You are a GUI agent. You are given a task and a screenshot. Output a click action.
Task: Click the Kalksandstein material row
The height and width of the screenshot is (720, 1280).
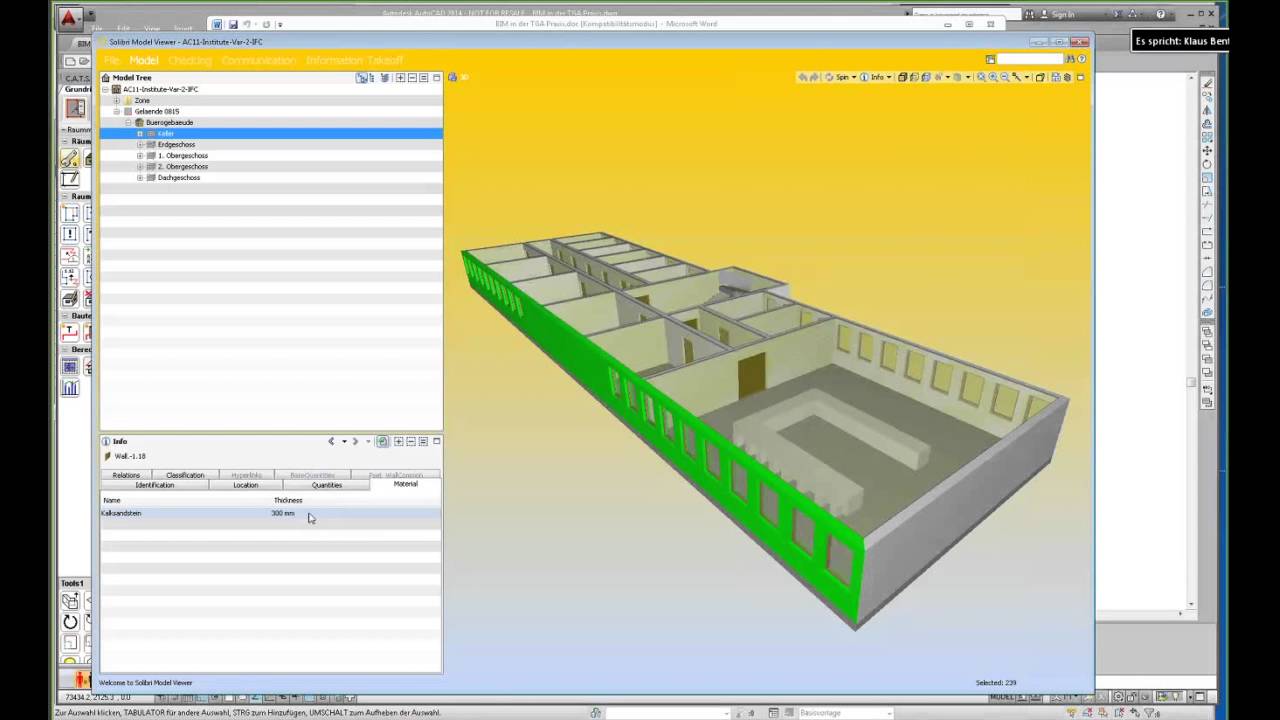pos(271,513)
